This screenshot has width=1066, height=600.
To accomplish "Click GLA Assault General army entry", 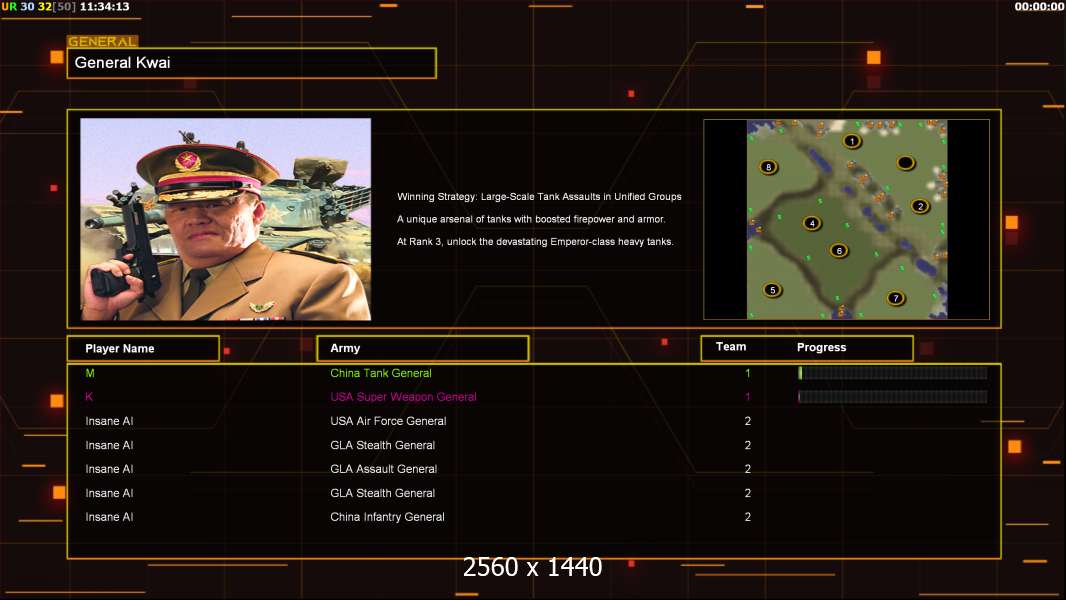I will (x=383, y=469).
